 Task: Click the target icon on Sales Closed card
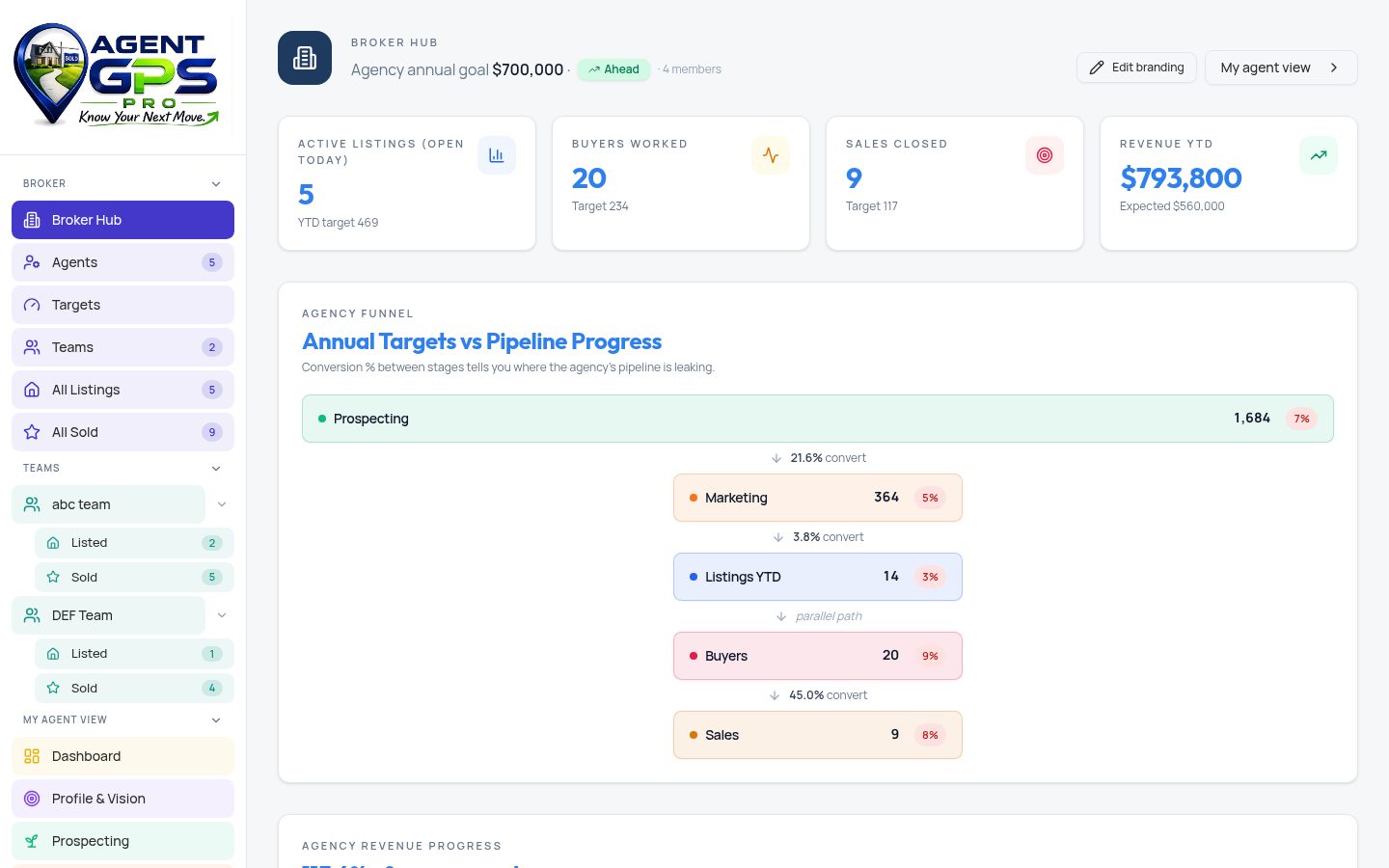pos(1045,155)
